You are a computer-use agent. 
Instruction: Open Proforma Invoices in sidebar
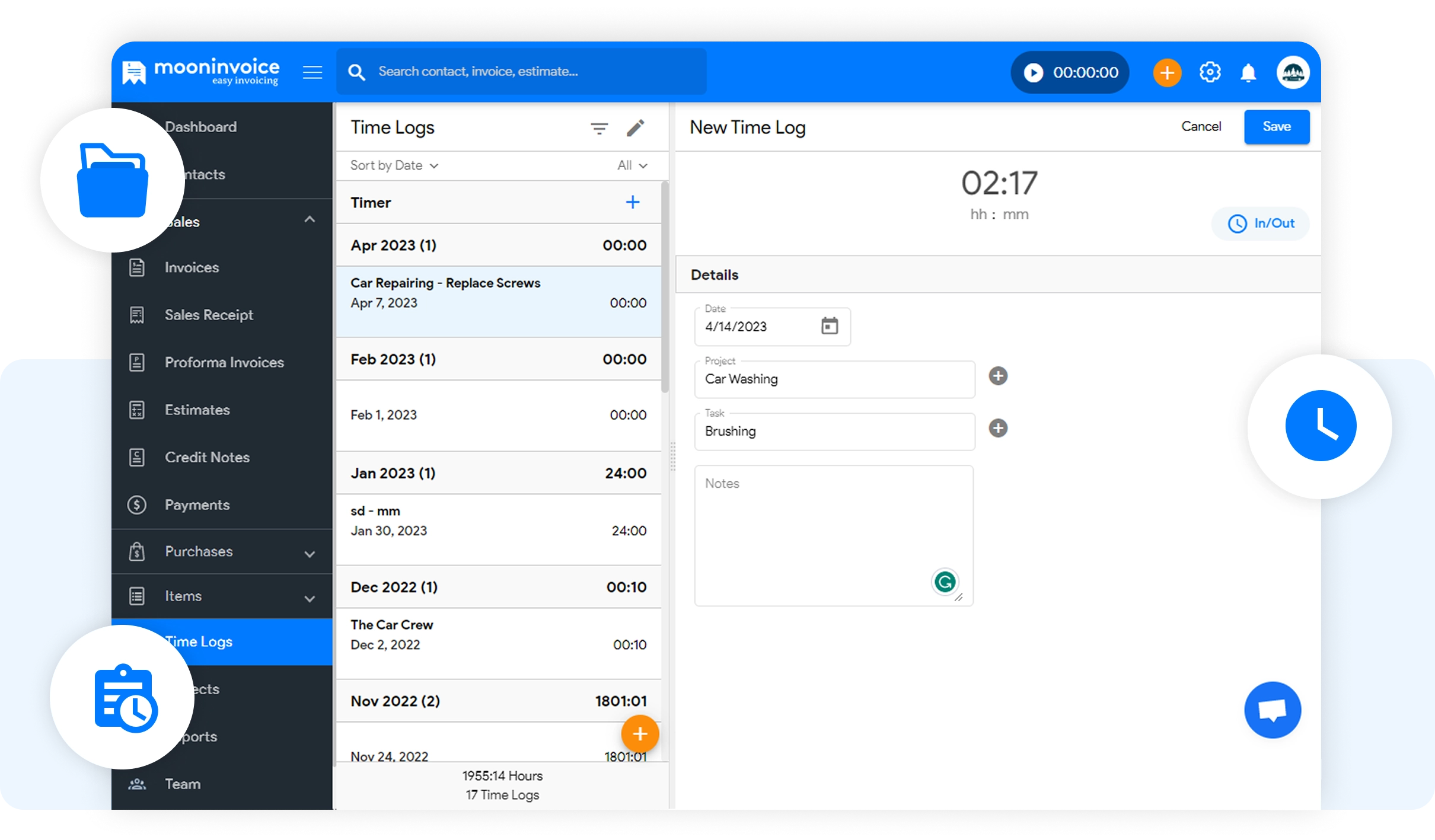pyautogui.click(x=224, y=362)
